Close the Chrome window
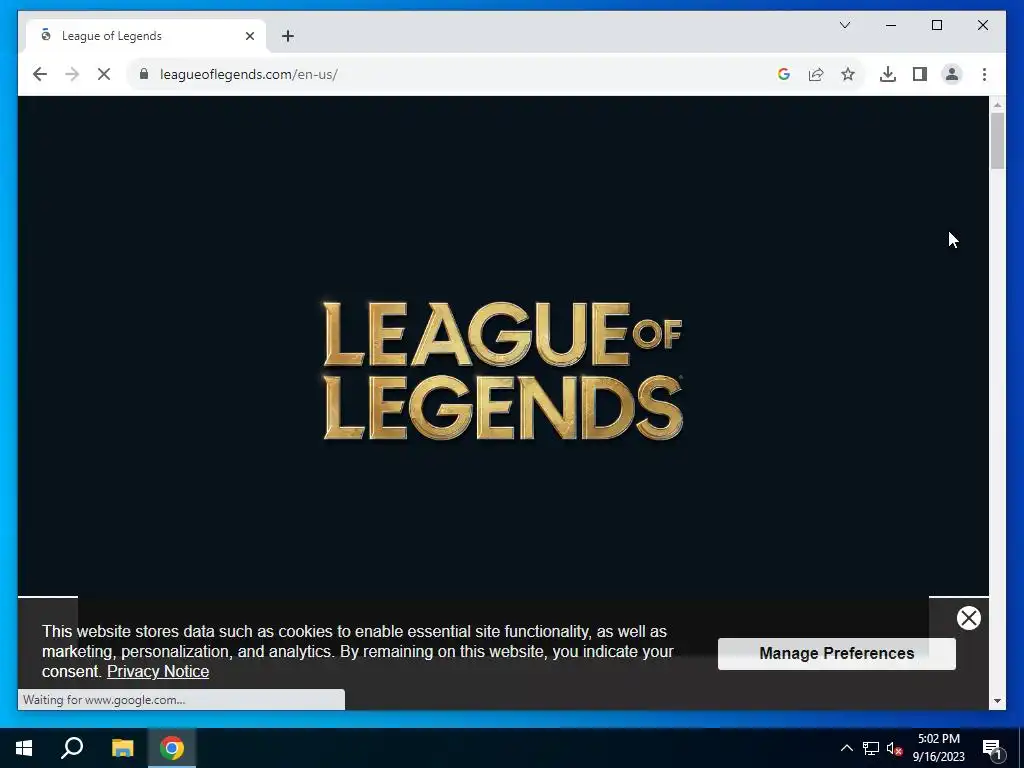Image resolution: width=1024 pixels, height=768 pixels. pyautogui.click(x=982, y=25)
